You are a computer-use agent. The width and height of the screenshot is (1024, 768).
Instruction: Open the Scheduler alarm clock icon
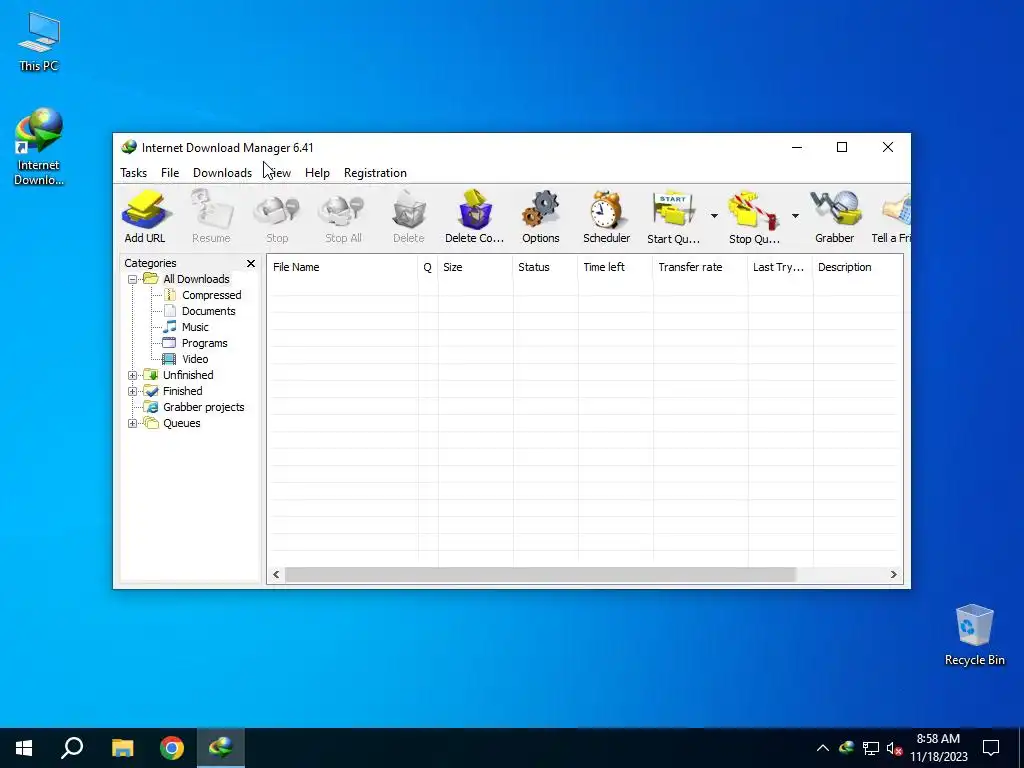[606, 210]
